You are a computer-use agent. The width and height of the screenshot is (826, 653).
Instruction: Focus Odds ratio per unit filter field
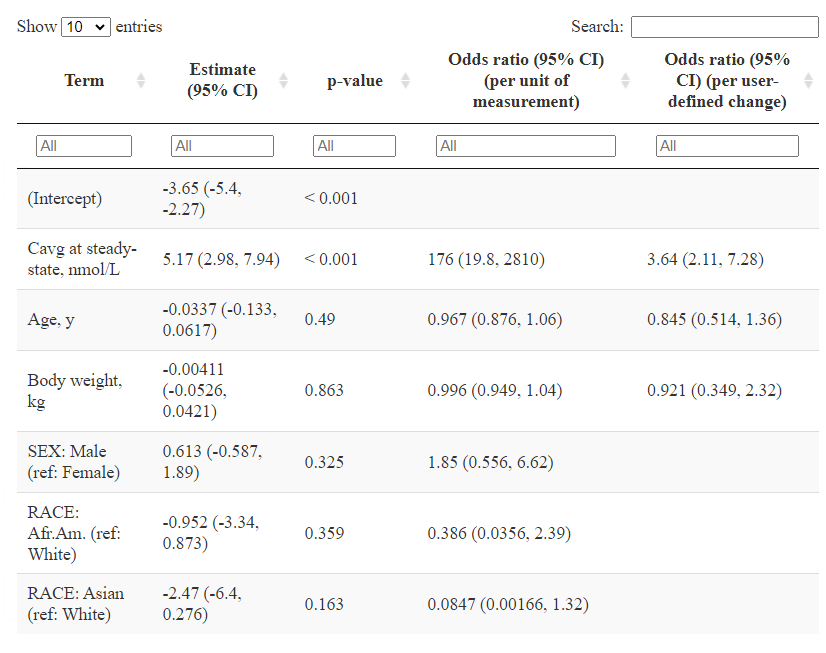[526, 146]
